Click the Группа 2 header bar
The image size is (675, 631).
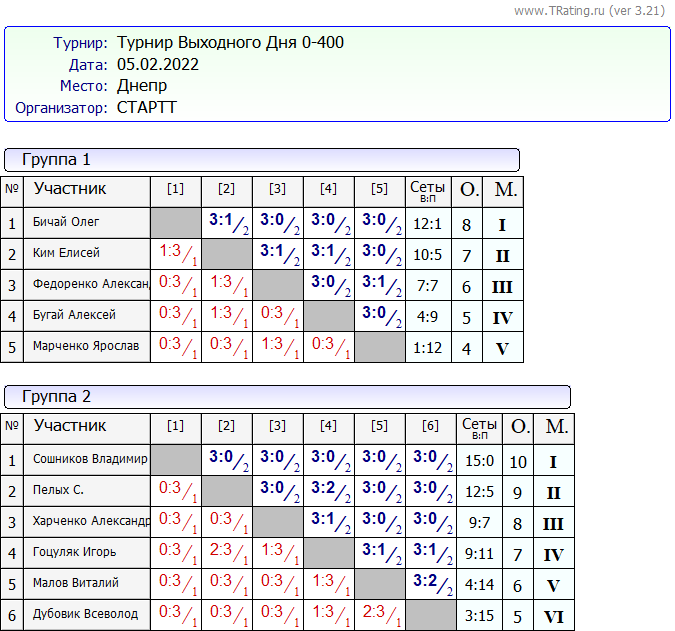click(287, 397)
